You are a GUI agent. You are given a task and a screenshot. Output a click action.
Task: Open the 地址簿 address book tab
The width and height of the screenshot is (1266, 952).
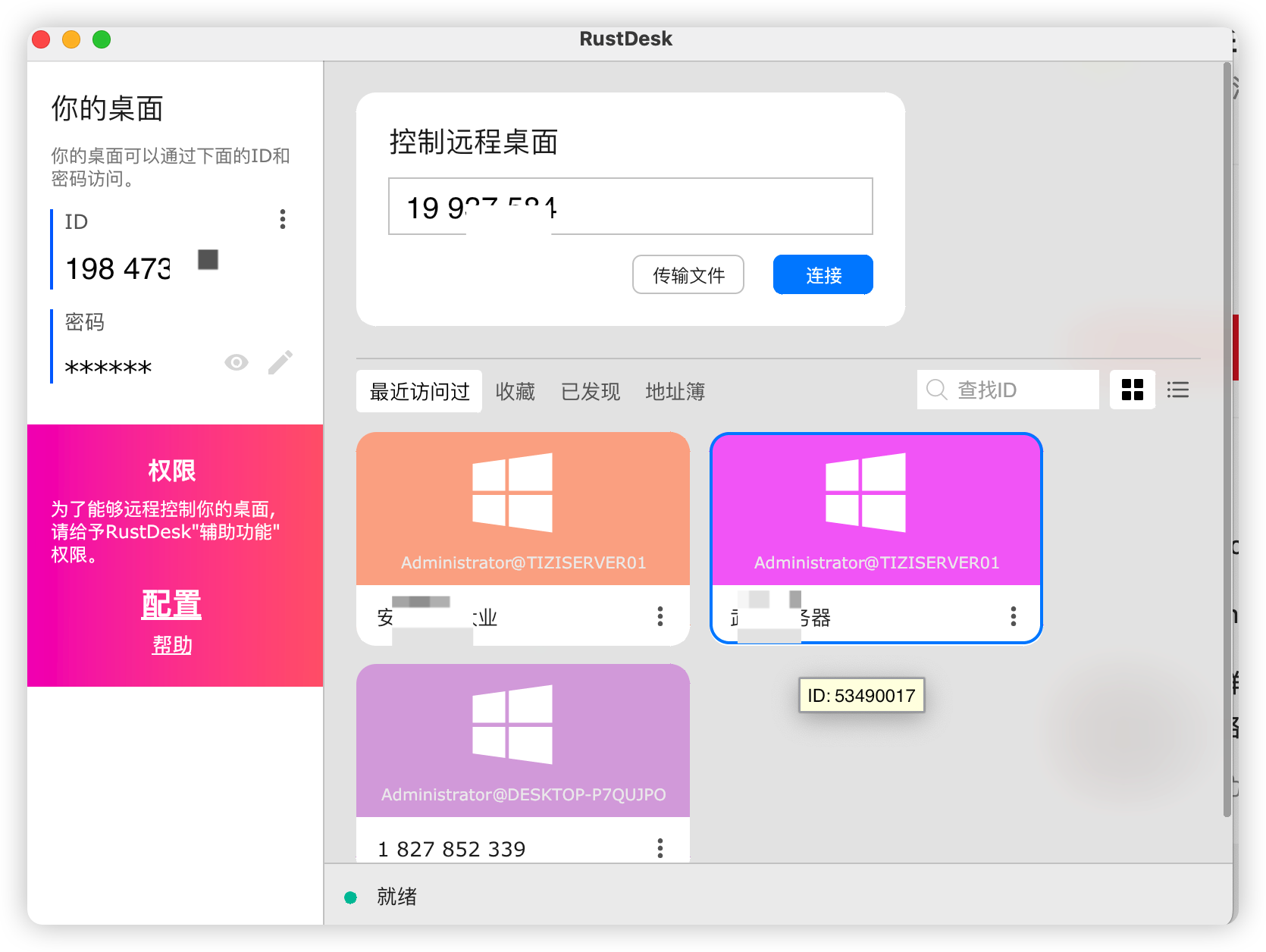point(675,392)
